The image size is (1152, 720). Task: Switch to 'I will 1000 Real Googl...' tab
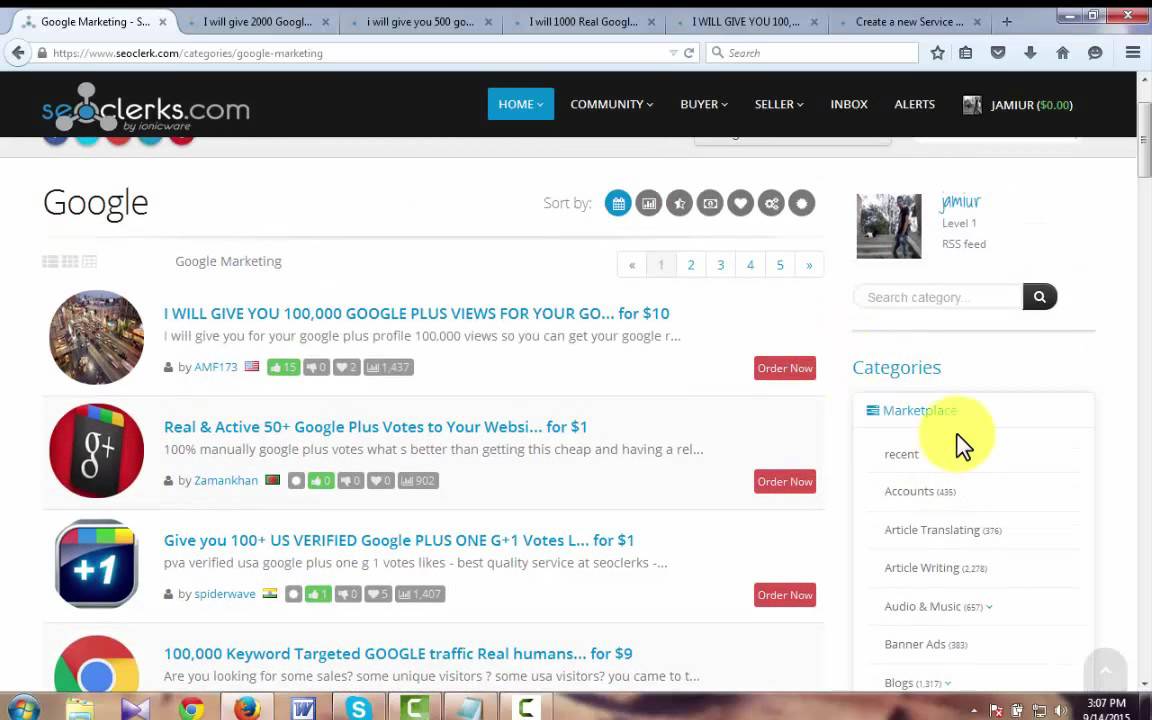(x=583, y=22)
